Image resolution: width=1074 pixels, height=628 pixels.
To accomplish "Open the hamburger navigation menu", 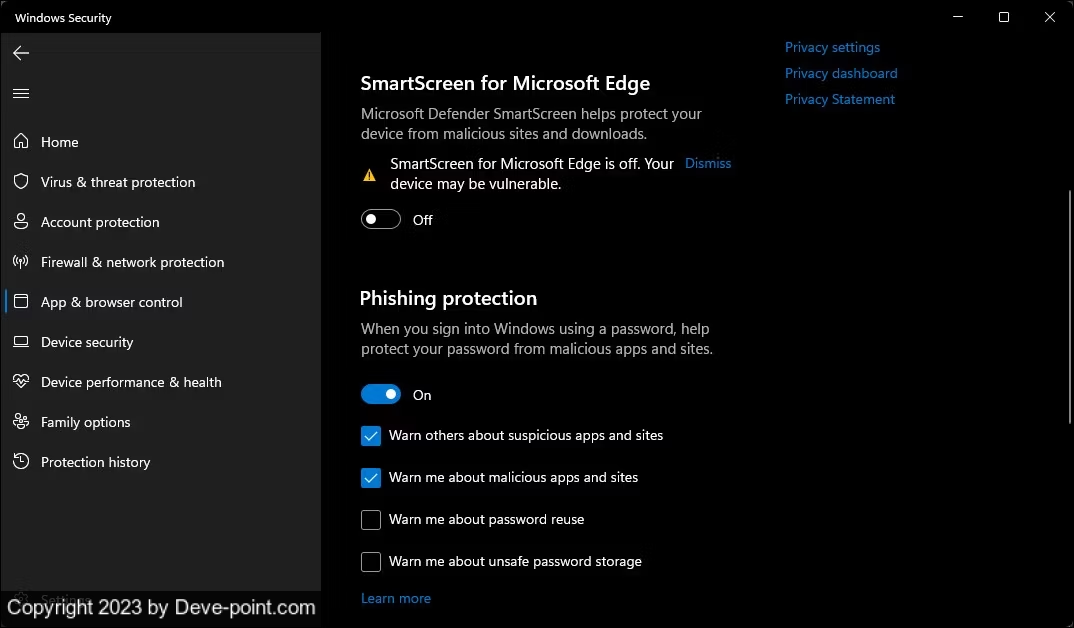I will click(21, 93).
